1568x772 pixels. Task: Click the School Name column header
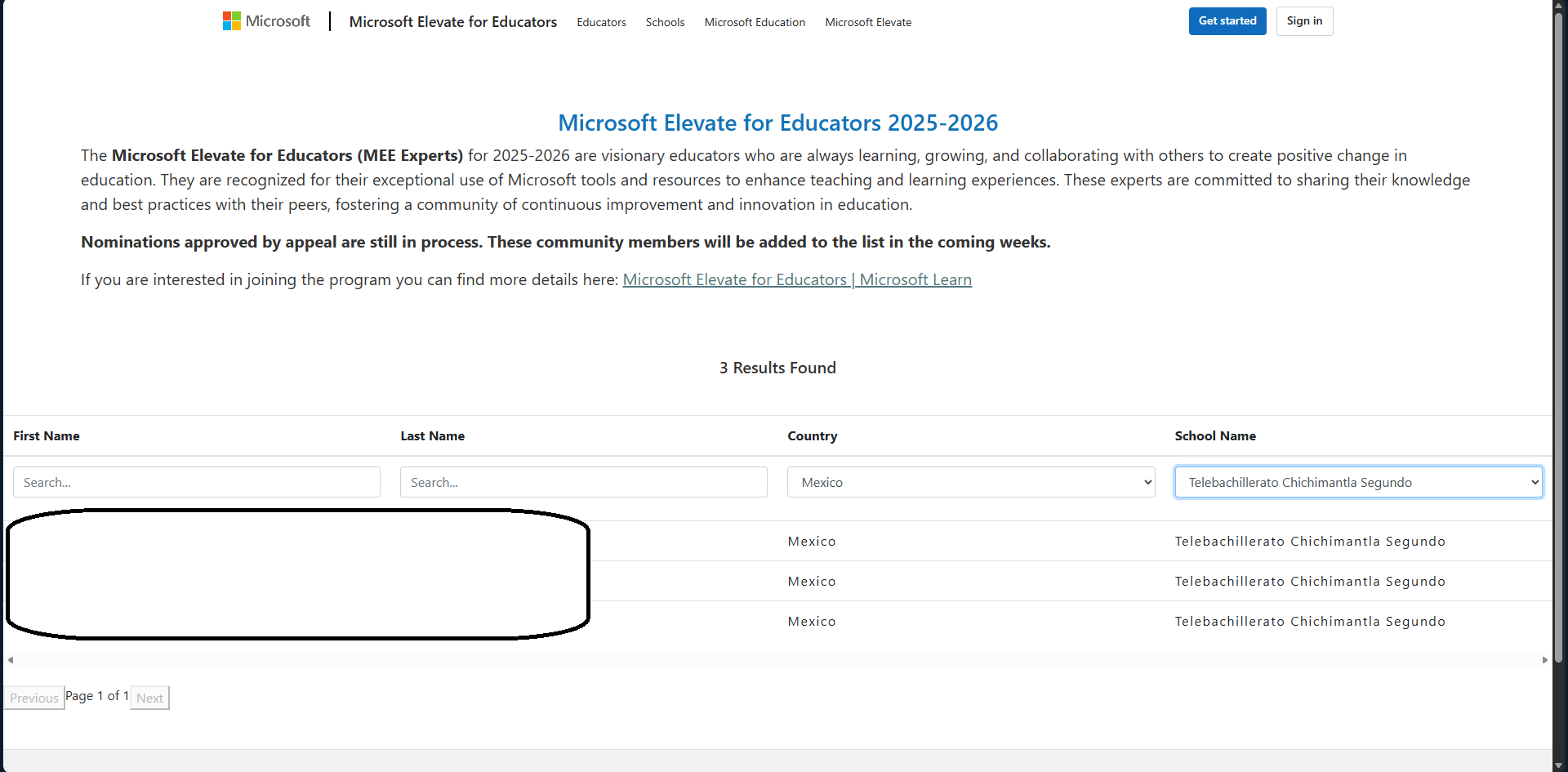pyautogui.click(x=1215, y=436)
